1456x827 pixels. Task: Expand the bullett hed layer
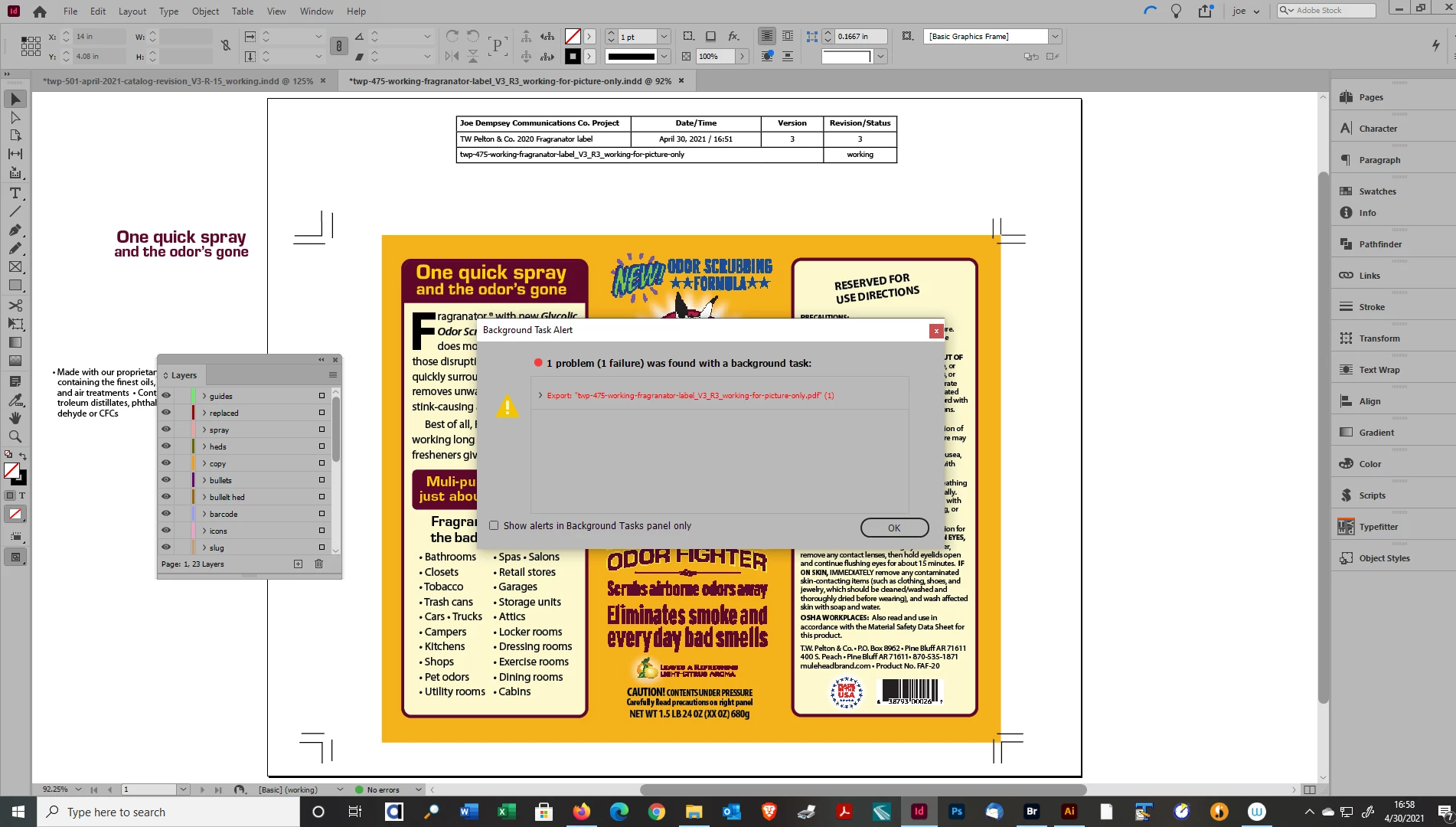(x=204, y=497)
